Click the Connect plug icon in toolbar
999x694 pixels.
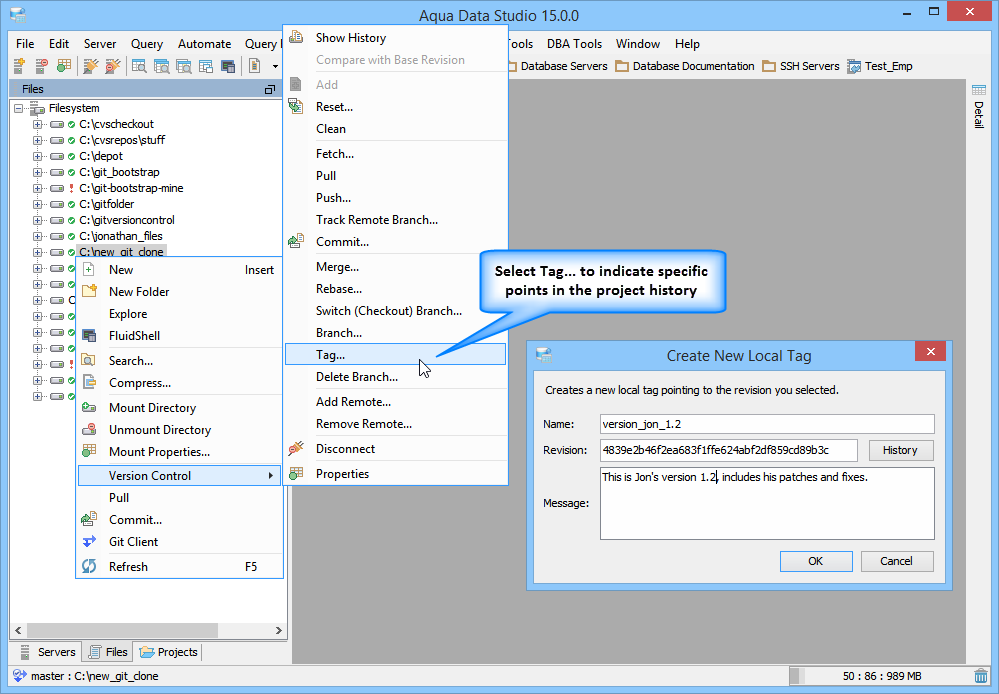(x=91, y=66)
